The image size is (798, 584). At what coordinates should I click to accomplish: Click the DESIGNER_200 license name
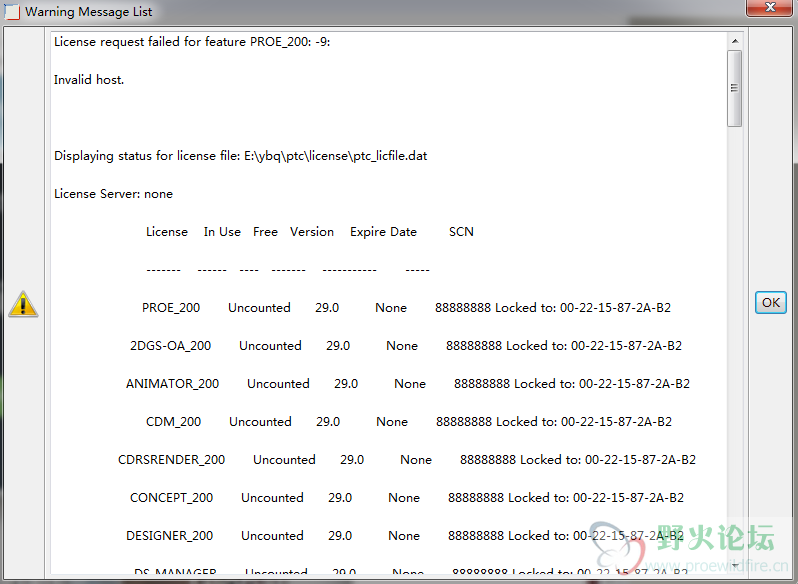[169, 536]
